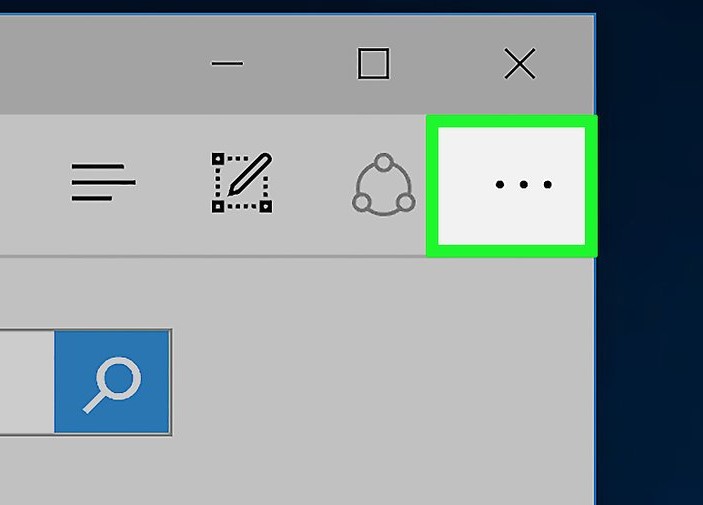The height and width of the screenshot is (505, 703).
Task: Open the Share circular icon
Action: click(384, 184)
